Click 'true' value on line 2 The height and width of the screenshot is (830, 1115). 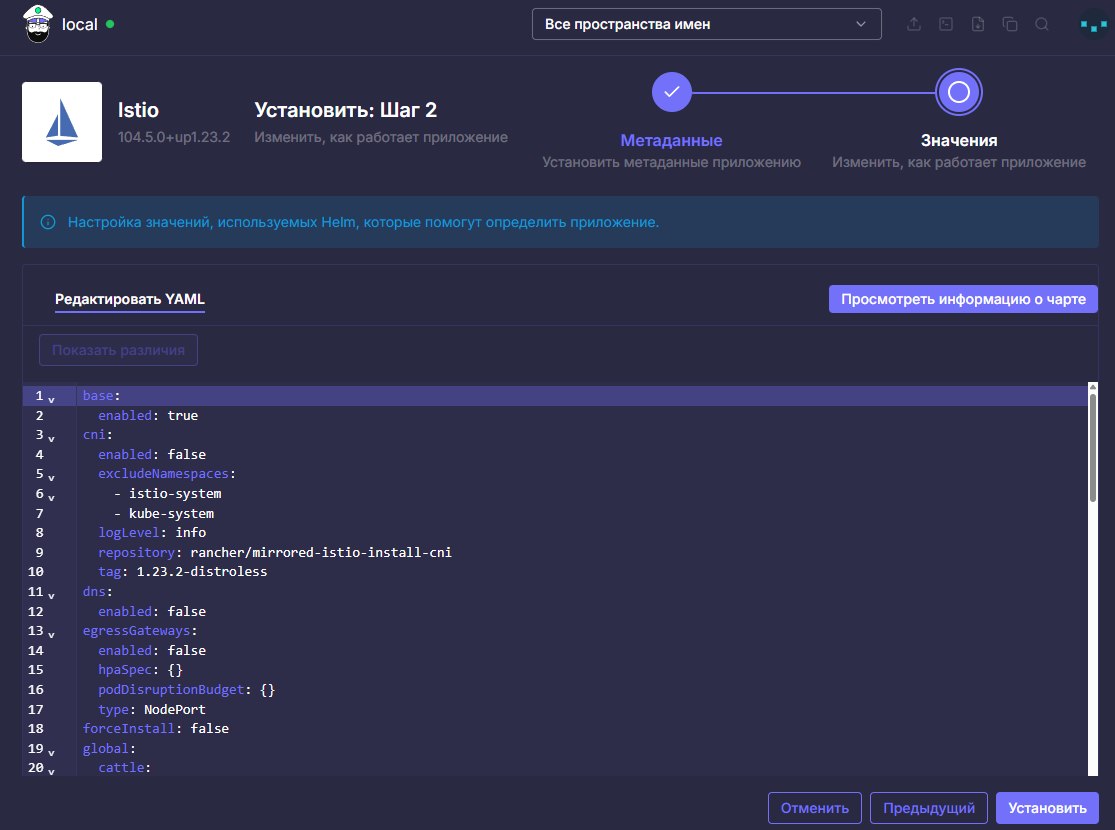183,415
